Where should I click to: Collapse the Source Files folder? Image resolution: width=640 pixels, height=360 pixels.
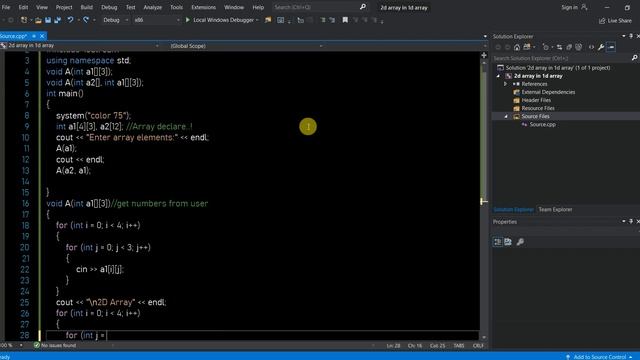click(506, 116)
